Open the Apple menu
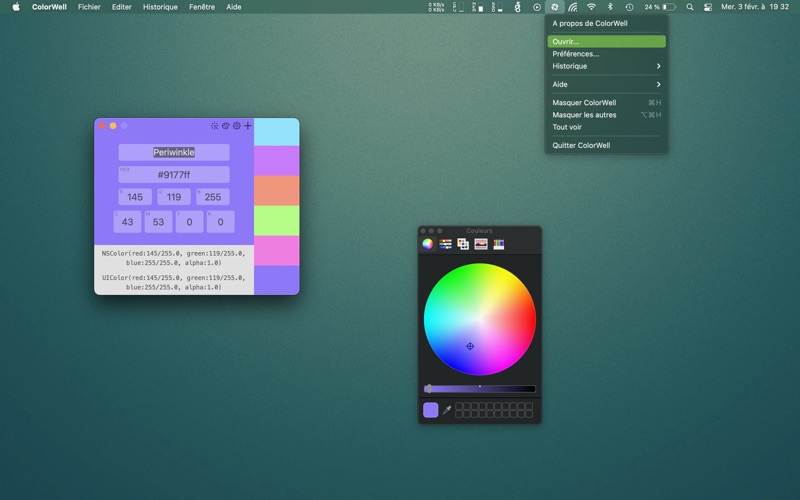Image resolution: width=800 pixels, height=500 pixels. [x=16, y=7]
